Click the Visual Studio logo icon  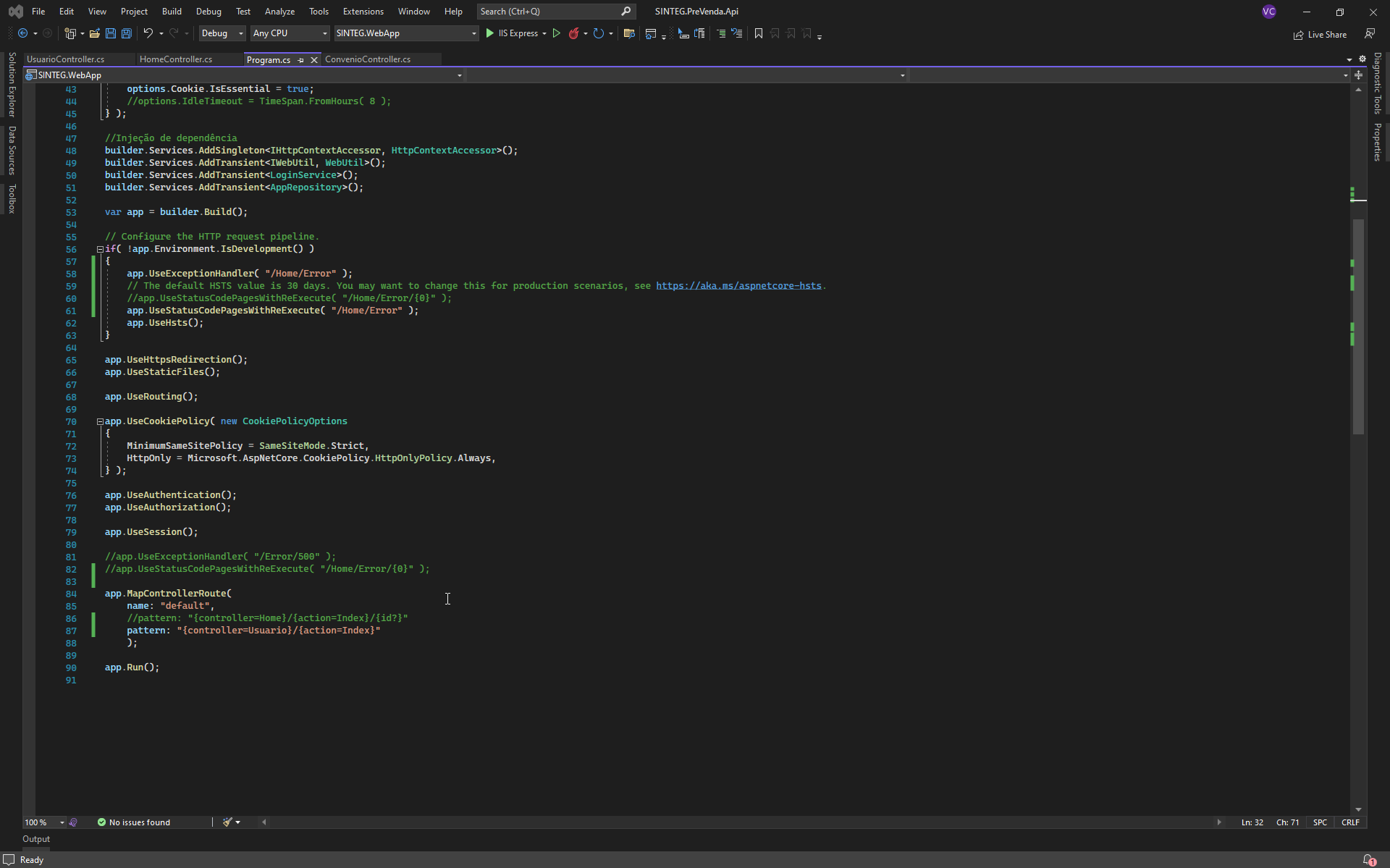tap(15, 12)
